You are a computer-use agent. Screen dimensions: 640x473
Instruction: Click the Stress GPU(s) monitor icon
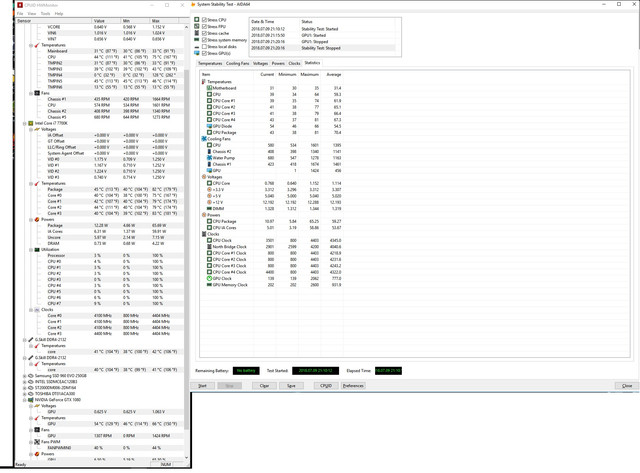197,53
